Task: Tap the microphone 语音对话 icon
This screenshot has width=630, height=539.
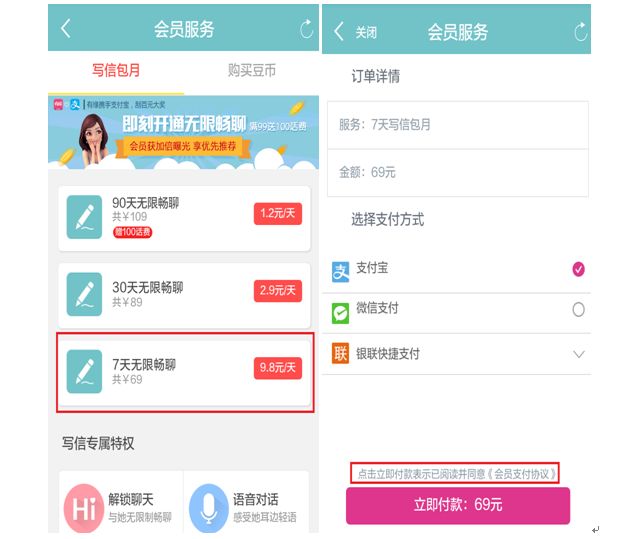Action: [x=209, y=508]
